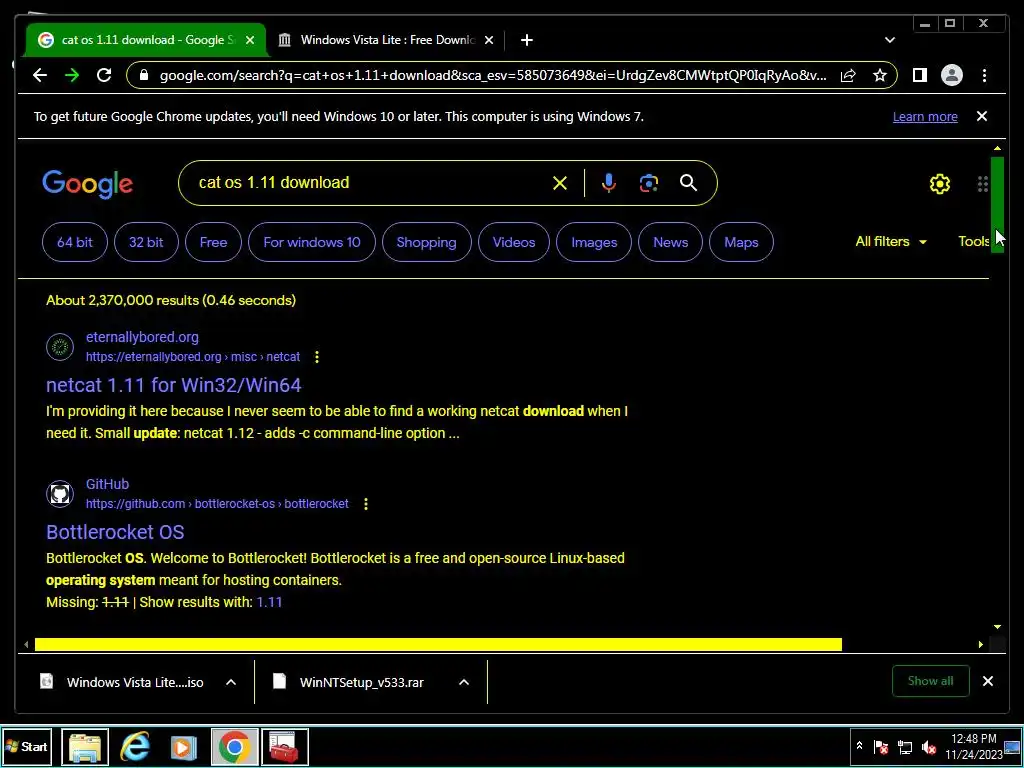Screen dimensions: 1024x768
Task: Go forward with the green forward arrow
Action: 72,75
